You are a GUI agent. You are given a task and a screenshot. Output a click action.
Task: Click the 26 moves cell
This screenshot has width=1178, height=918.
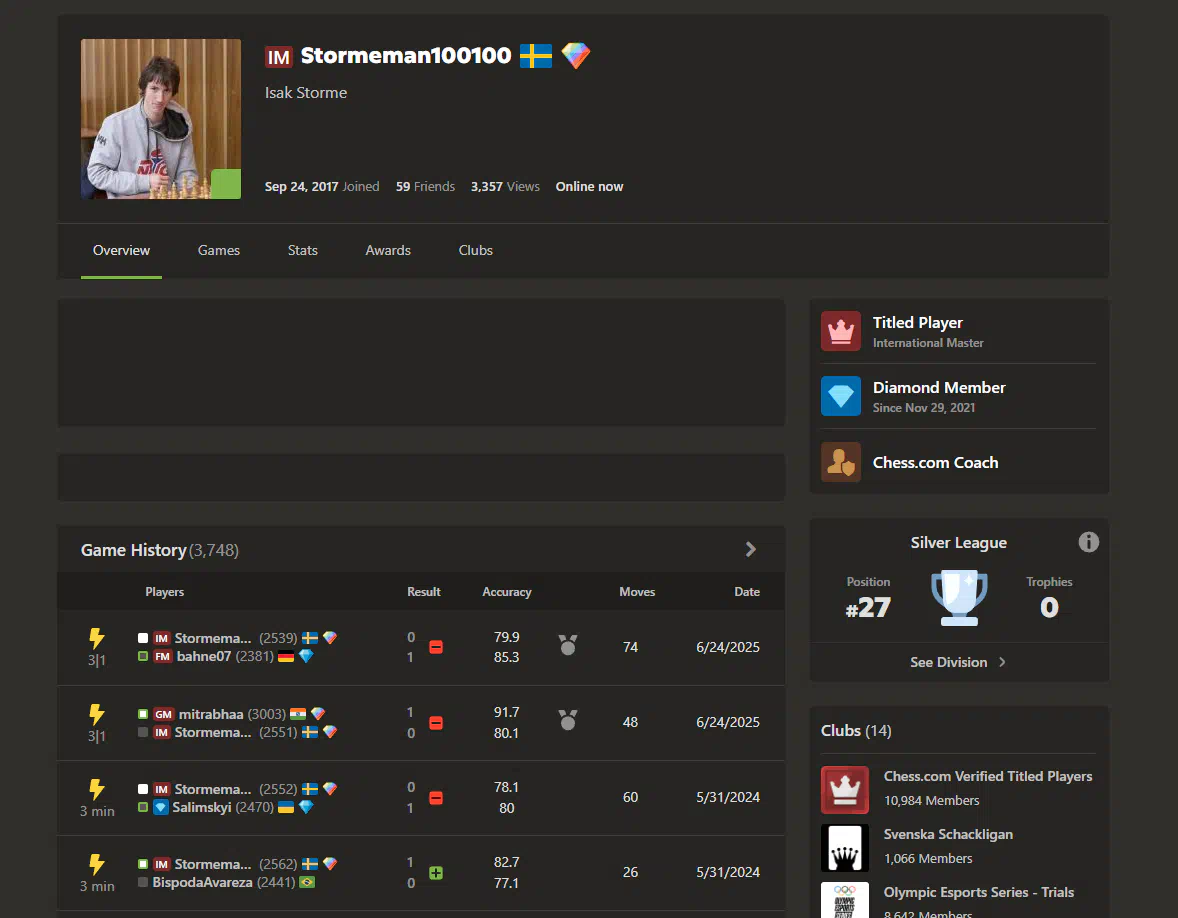click(630, 872)
